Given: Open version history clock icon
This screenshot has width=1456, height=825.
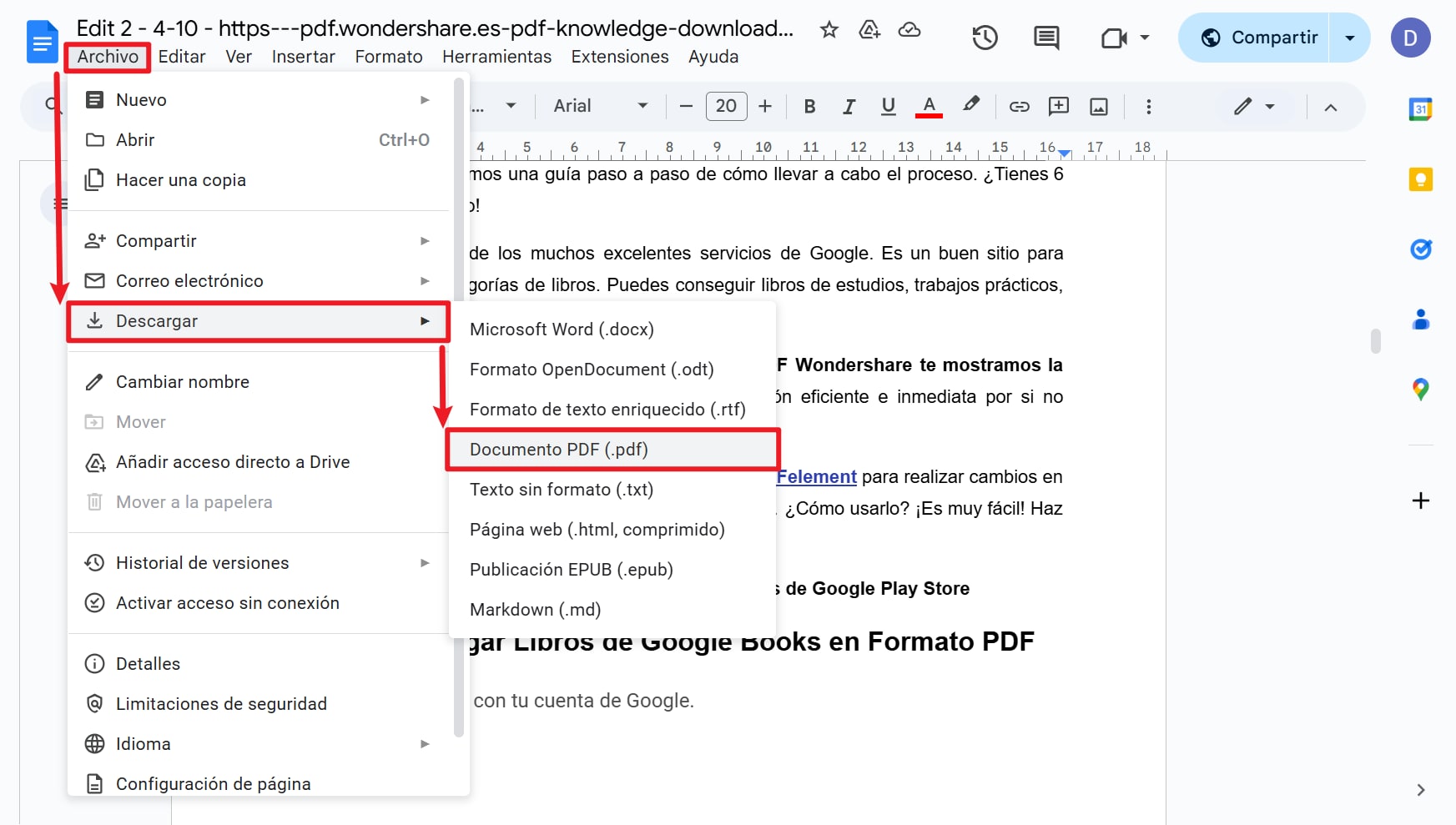Looking at the screenshot, I should 985,38.
